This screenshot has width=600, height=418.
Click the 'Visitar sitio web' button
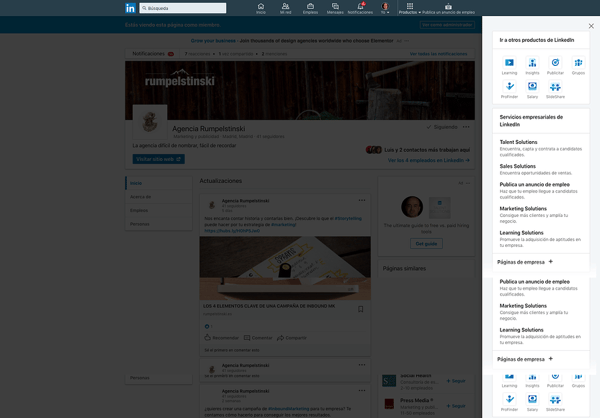click(x=158, y=159)
